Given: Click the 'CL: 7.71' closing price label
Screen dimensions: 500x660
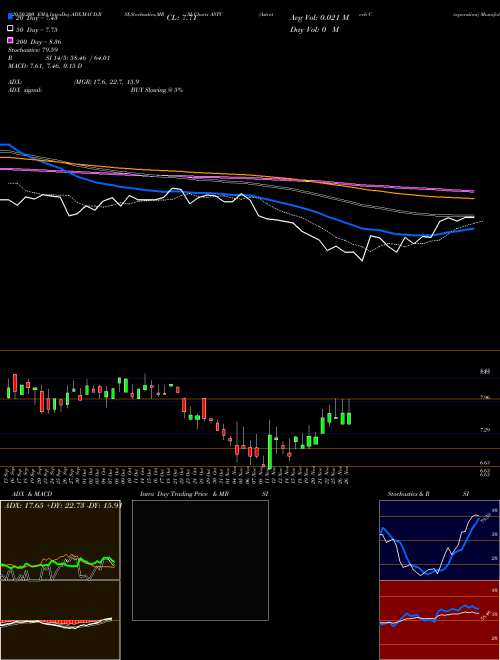Looking at the screenshot, I should 181,18.
